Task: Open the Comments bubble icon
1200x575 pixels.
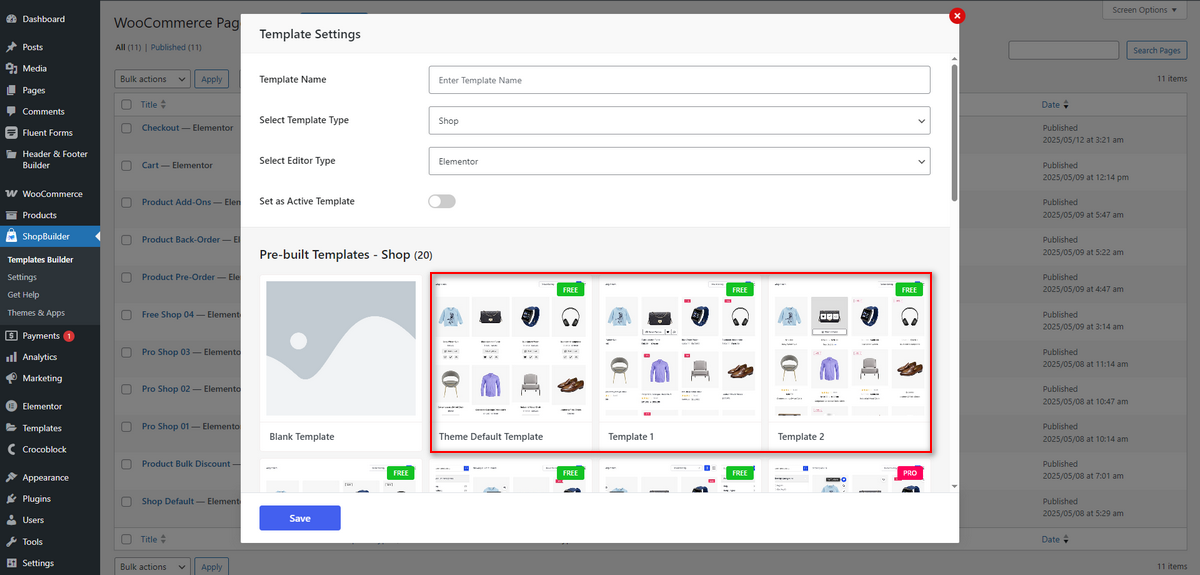Action: (x=11, y=112)
